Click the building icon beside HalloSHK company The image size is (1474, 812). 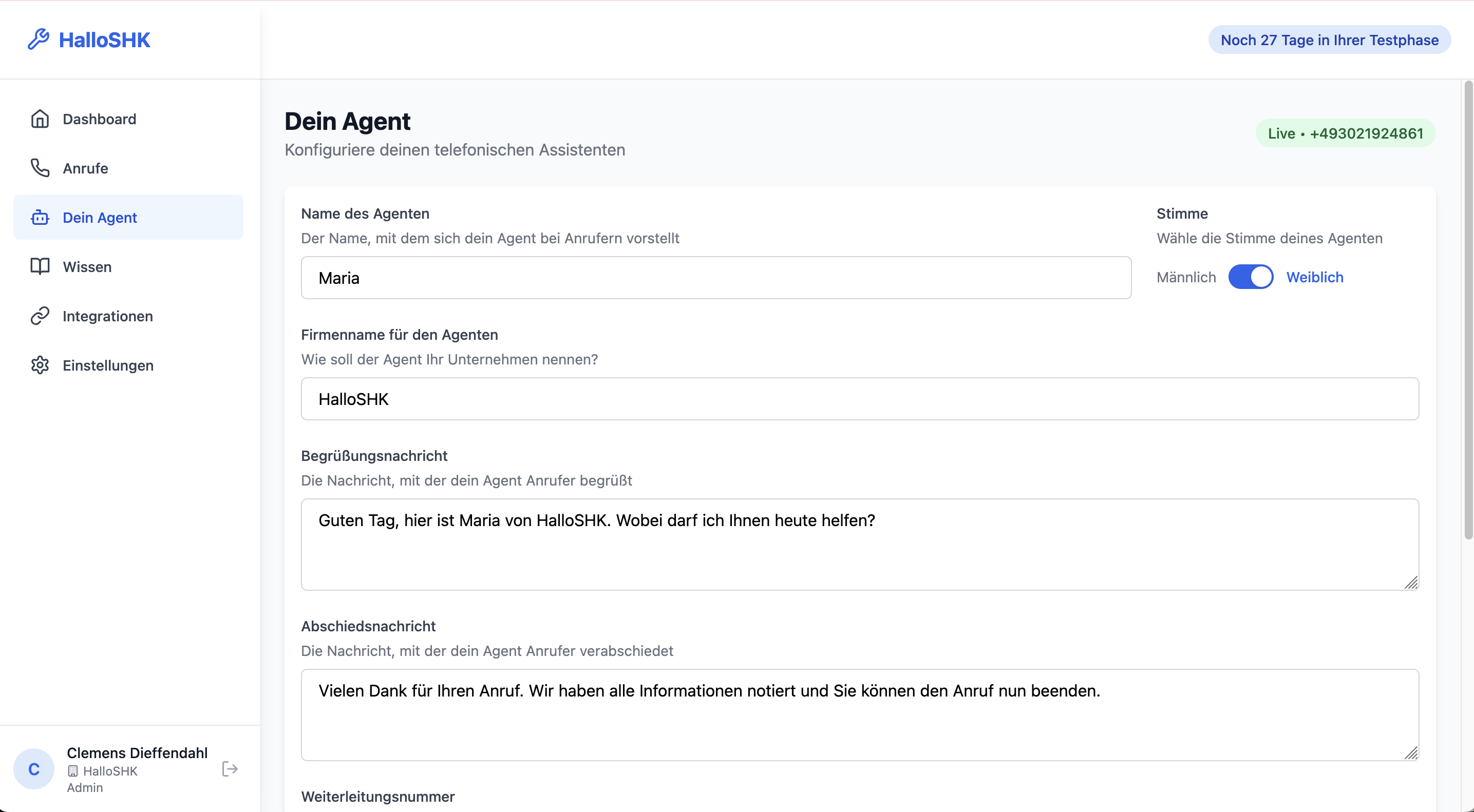click(x=72, y=771)
